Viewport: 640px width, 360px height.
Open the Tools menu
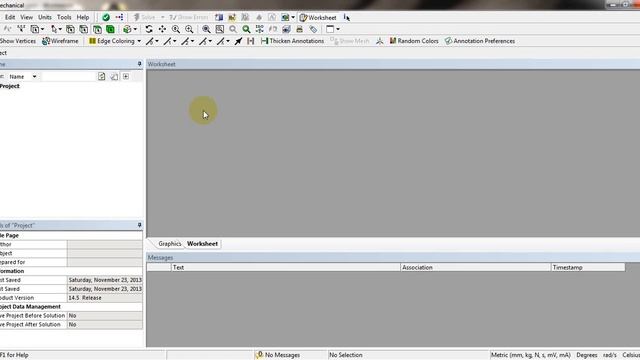[64, 17]
